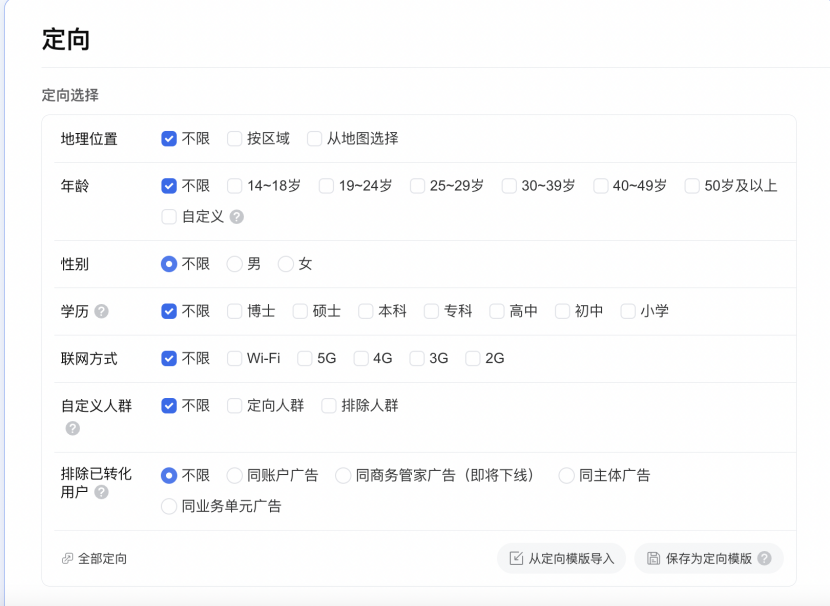Click the 从定向模版导入 button
Viewport: 830px width, 606px height.
(561, 558)
